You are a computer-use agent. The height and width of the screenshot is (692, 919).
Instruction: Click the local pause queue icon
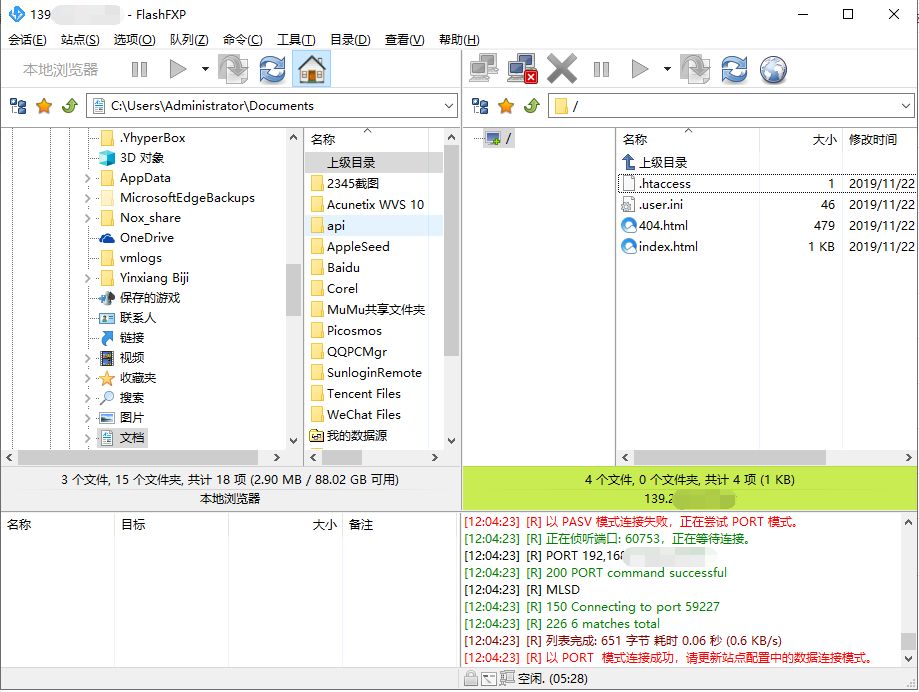(x=139, y=70)
